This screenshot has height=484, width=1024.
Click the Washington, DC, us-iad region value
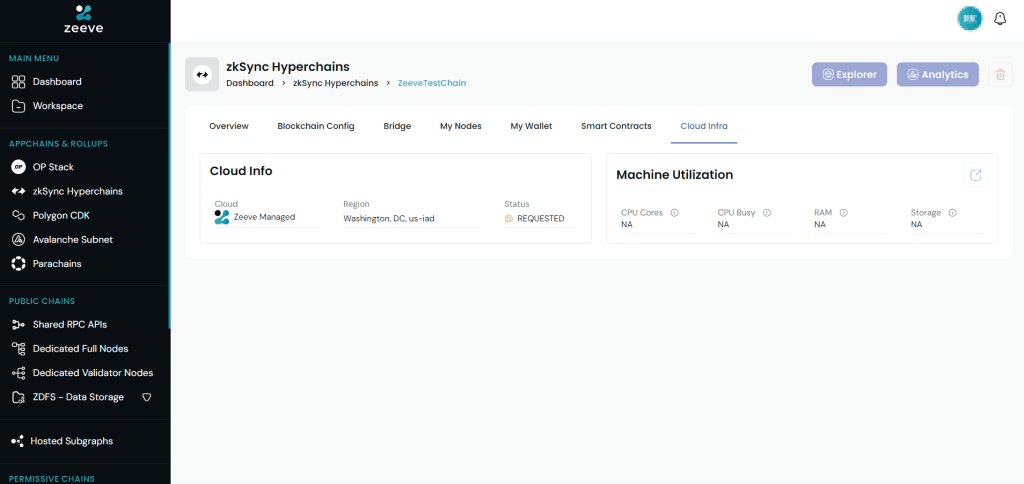pyautogui.click(x=389, y=219)
